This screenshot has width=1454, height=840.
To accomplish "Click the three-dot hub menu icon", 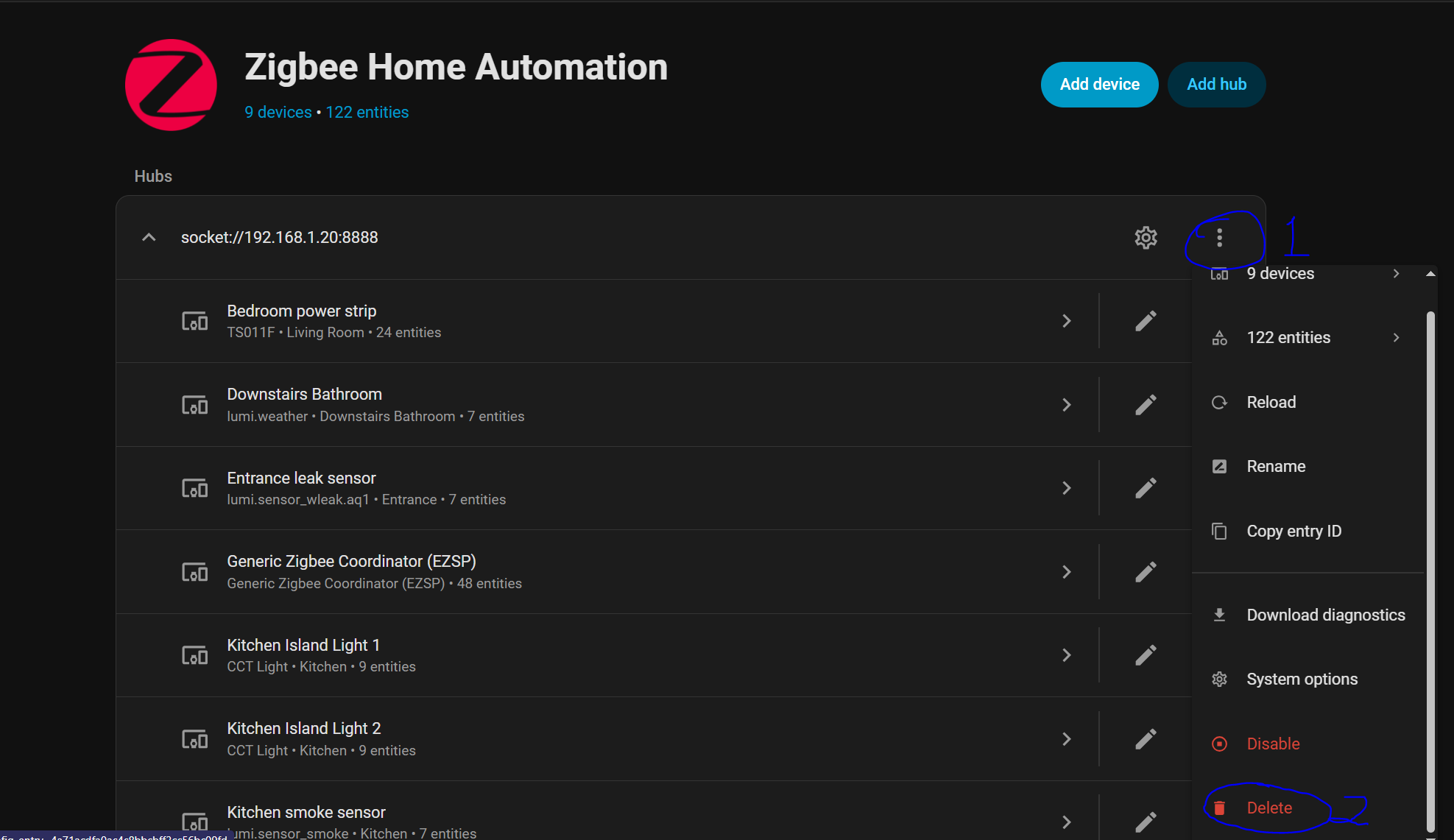I will pyautogui.click(x=1220, y=238).
